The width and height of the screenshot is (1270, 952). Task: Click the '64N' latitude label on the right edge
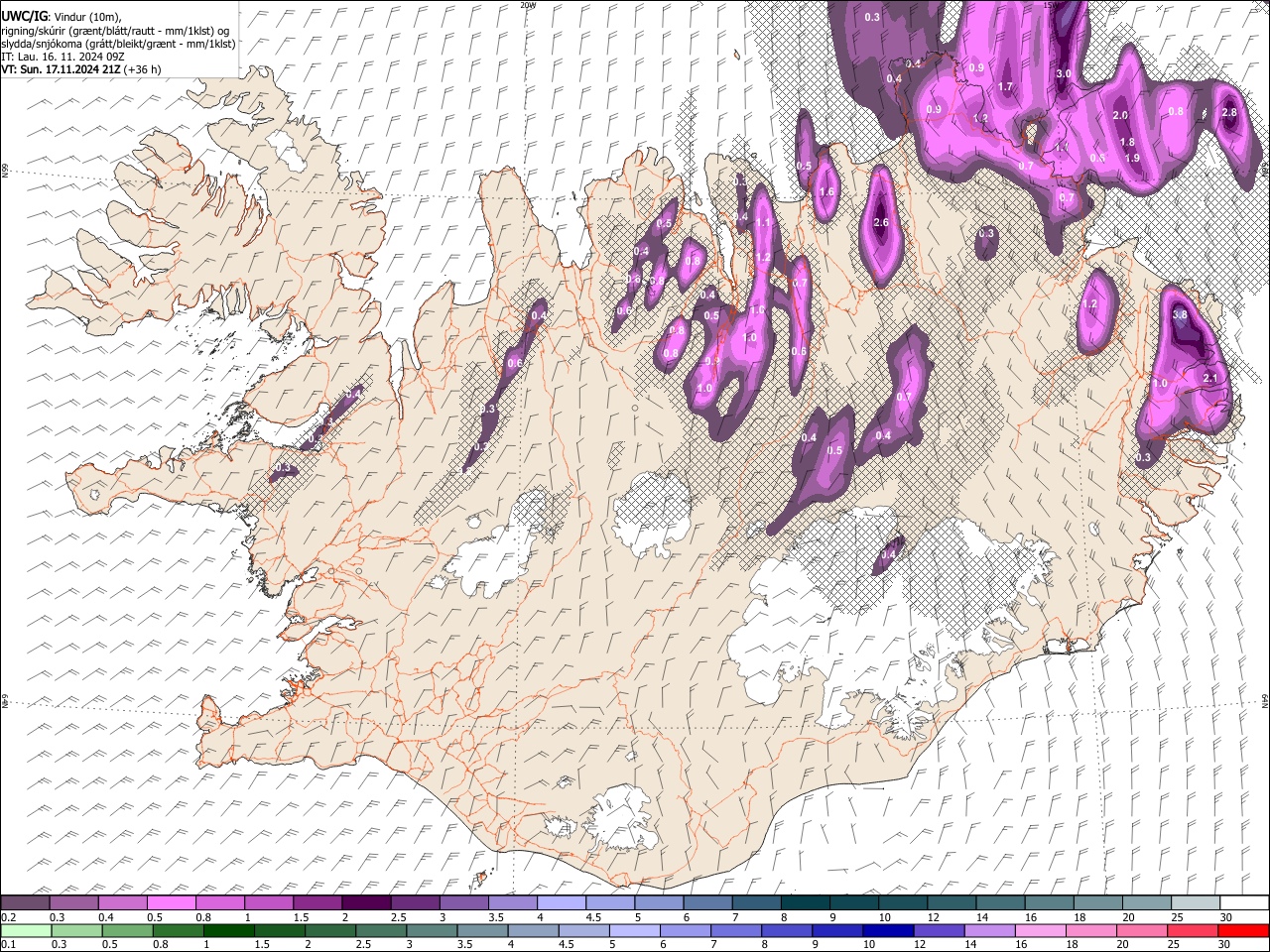(x=1265, y=701)
